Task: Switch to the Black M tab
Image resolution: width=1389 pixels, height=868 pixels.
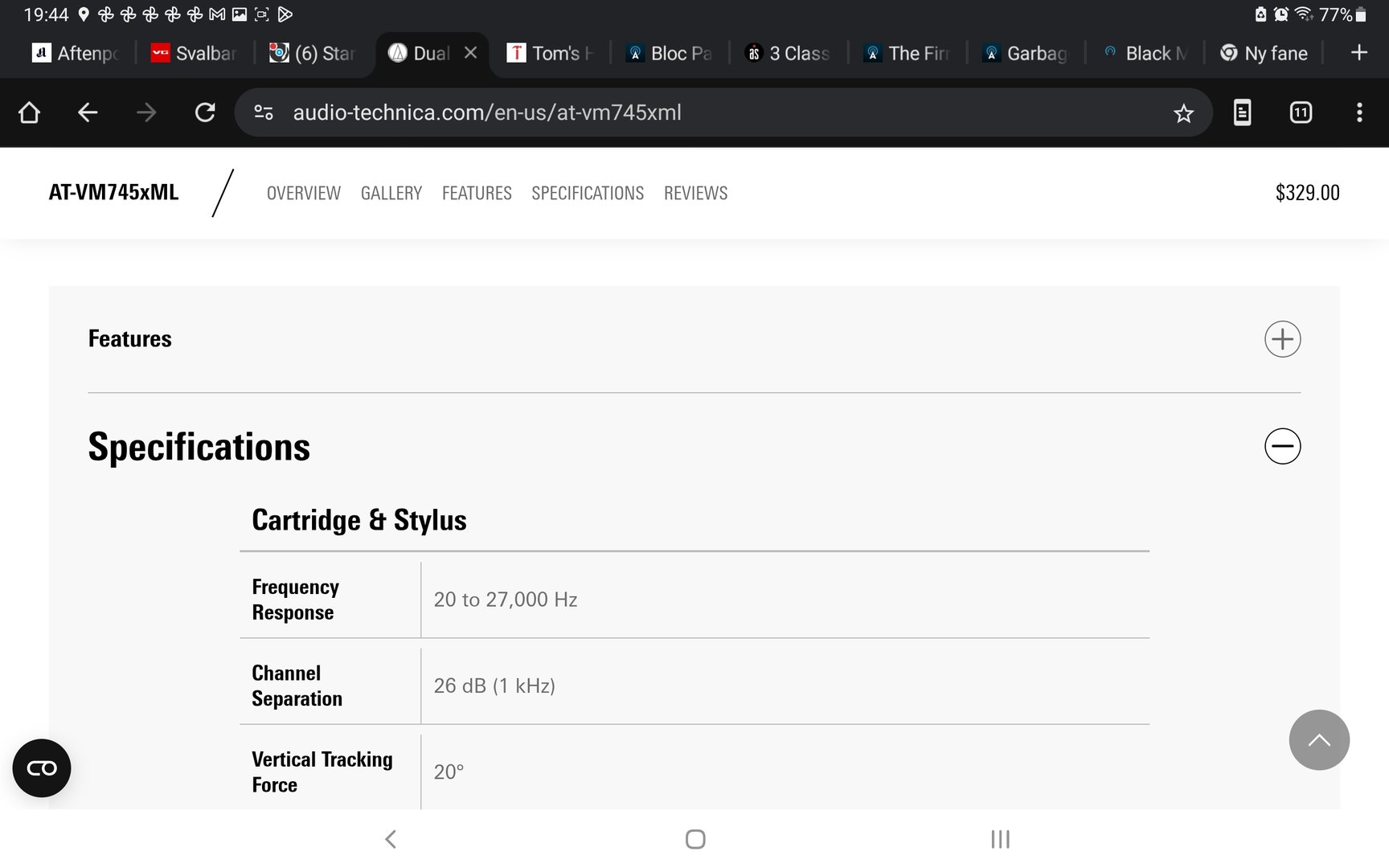Action: pyautogui.click(x=1145, y=54)
